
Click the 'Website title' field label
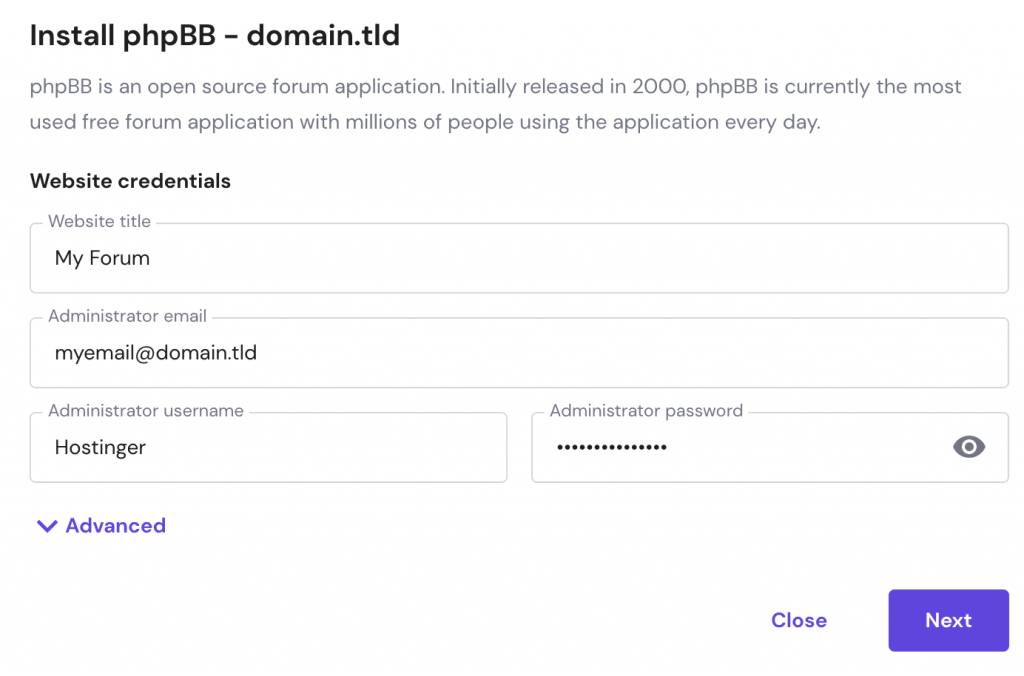(99, 221)
